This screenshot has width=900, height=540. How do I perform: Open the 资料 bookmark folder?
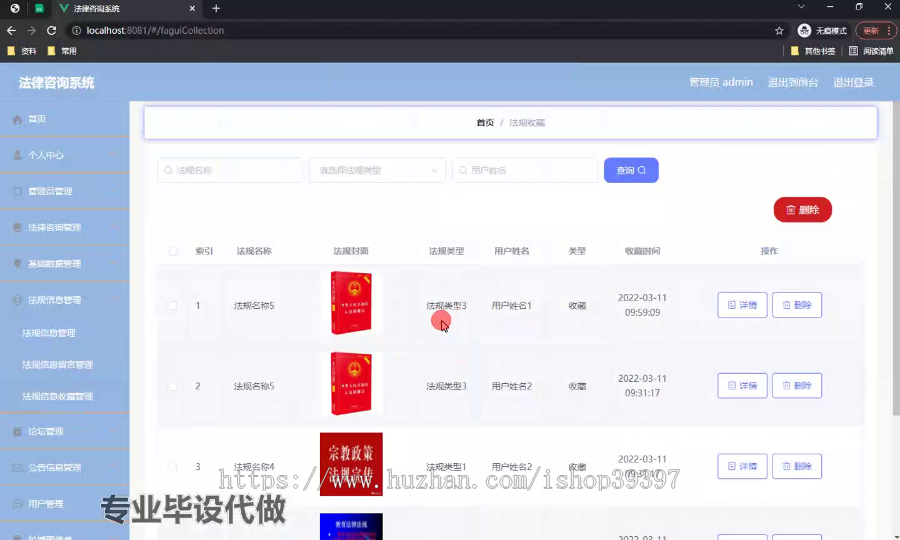[x=22, y=51]
